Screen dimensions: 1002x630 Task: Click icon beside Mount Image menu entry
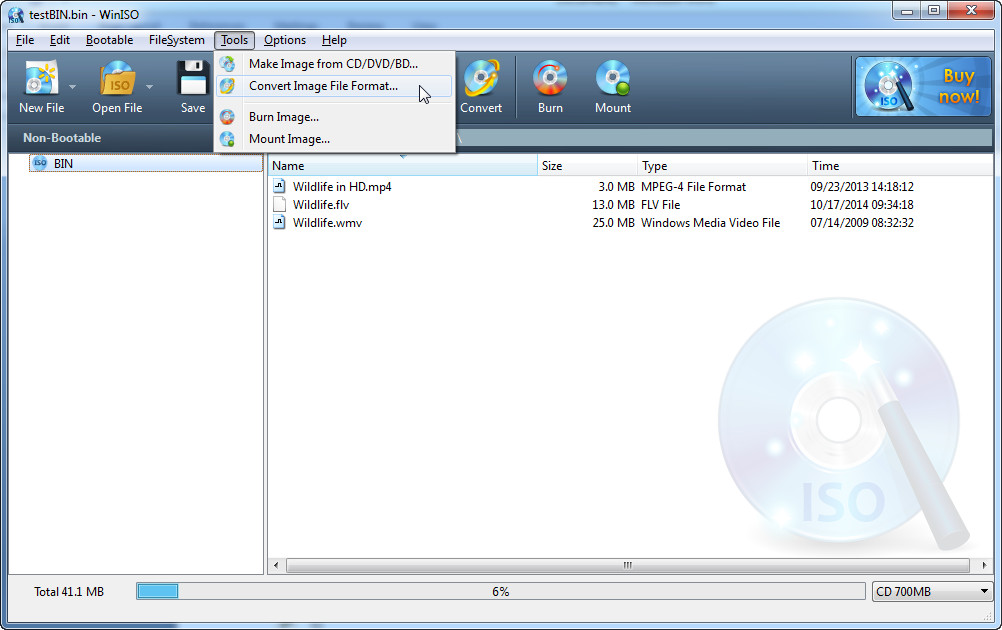click(227, 139)
